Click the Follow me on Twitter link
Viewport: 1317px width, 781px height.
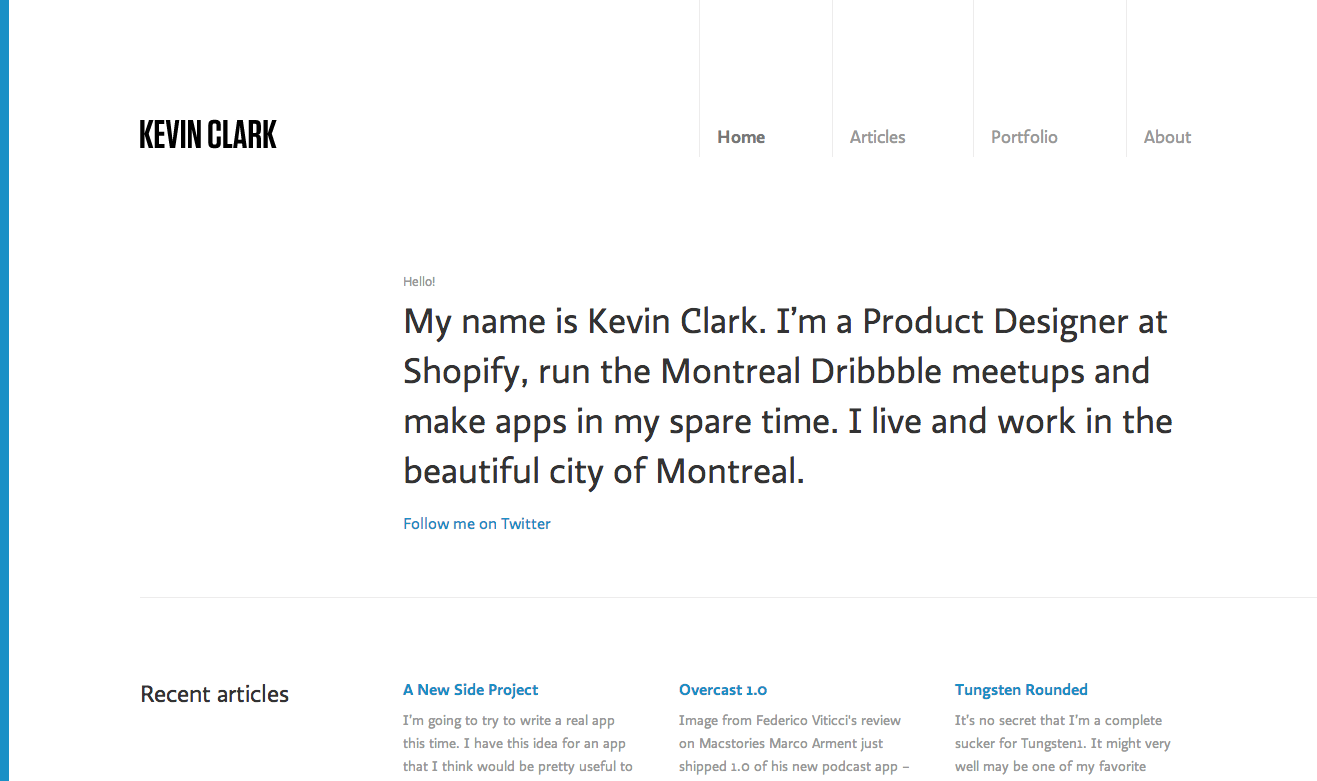coord(477,523)
